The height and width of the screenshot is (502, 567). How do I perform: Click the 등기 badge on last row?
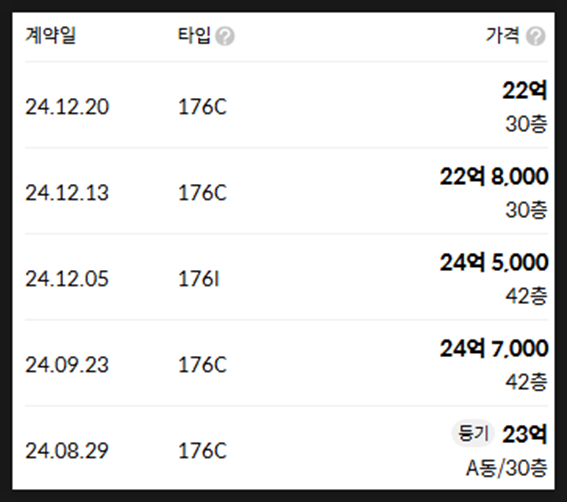pos(473,433)
